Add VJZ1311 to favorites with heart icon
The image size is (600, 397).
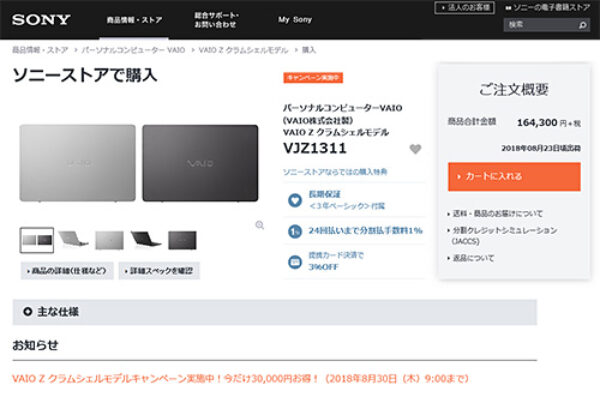(415, 149)
